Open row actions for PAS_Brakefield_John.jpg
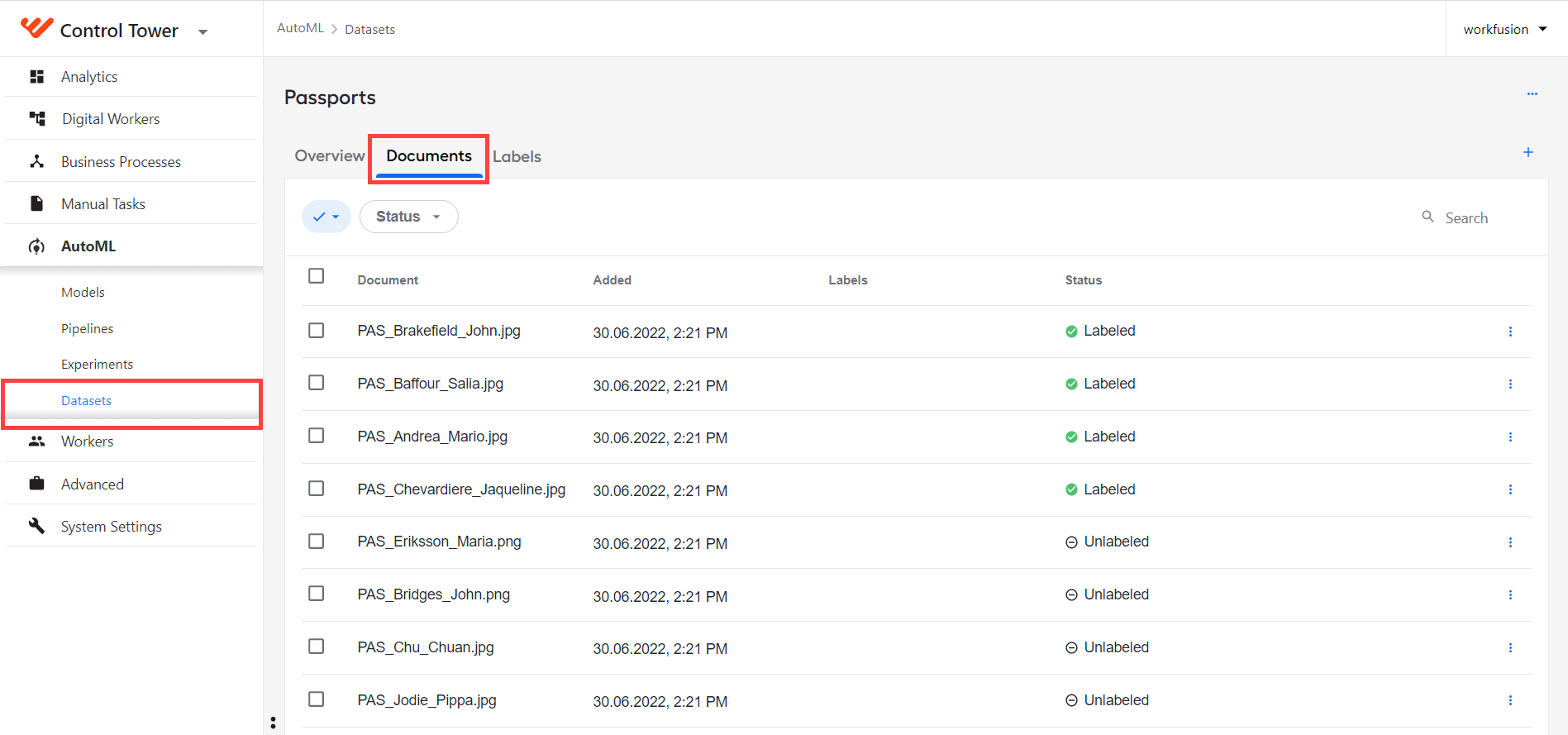Viewport: 1568px width, 735px height. pos(1510,332)
